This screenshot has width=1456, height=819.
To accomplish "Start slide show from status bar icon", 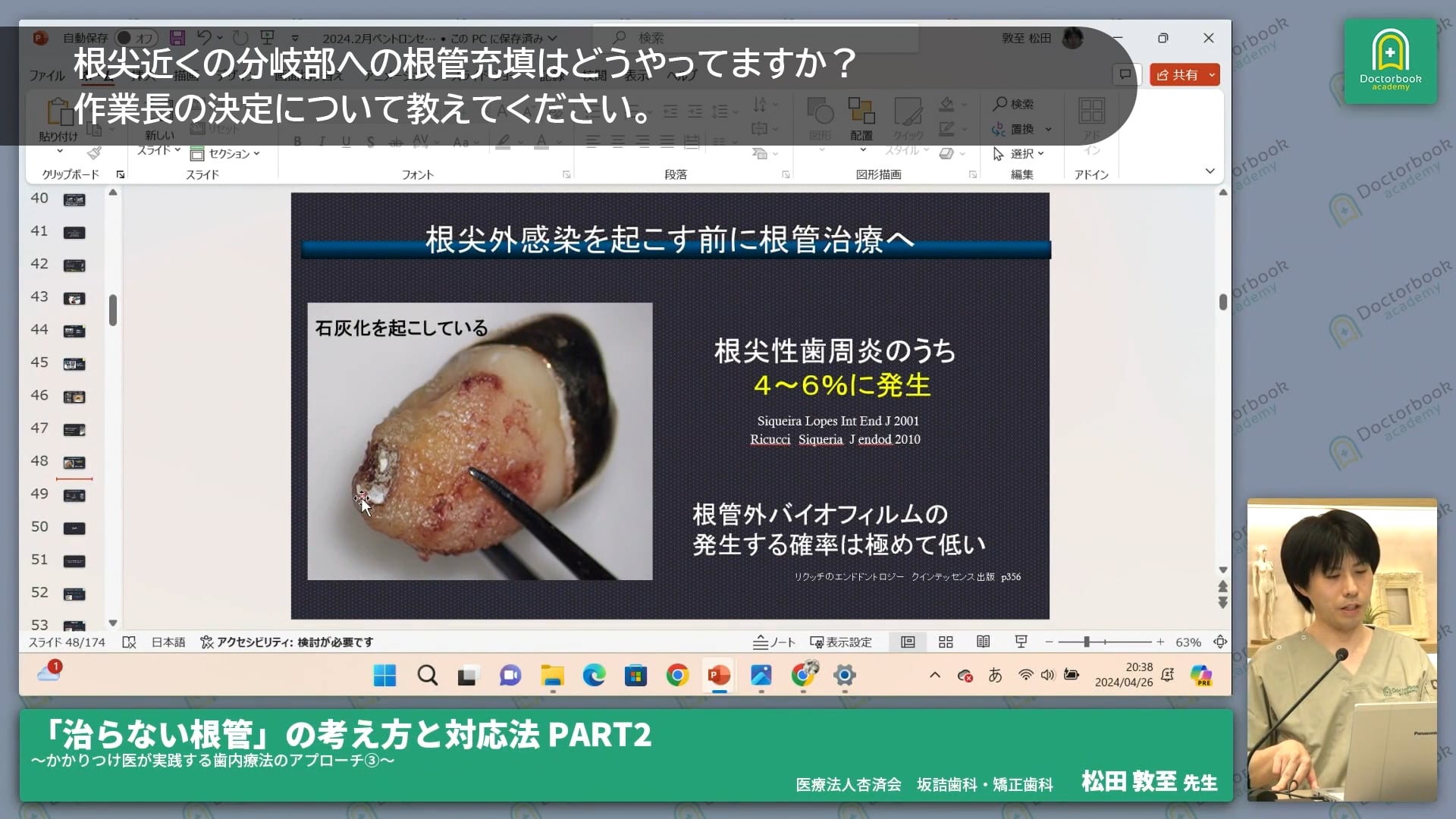I will click(1021, 642).
